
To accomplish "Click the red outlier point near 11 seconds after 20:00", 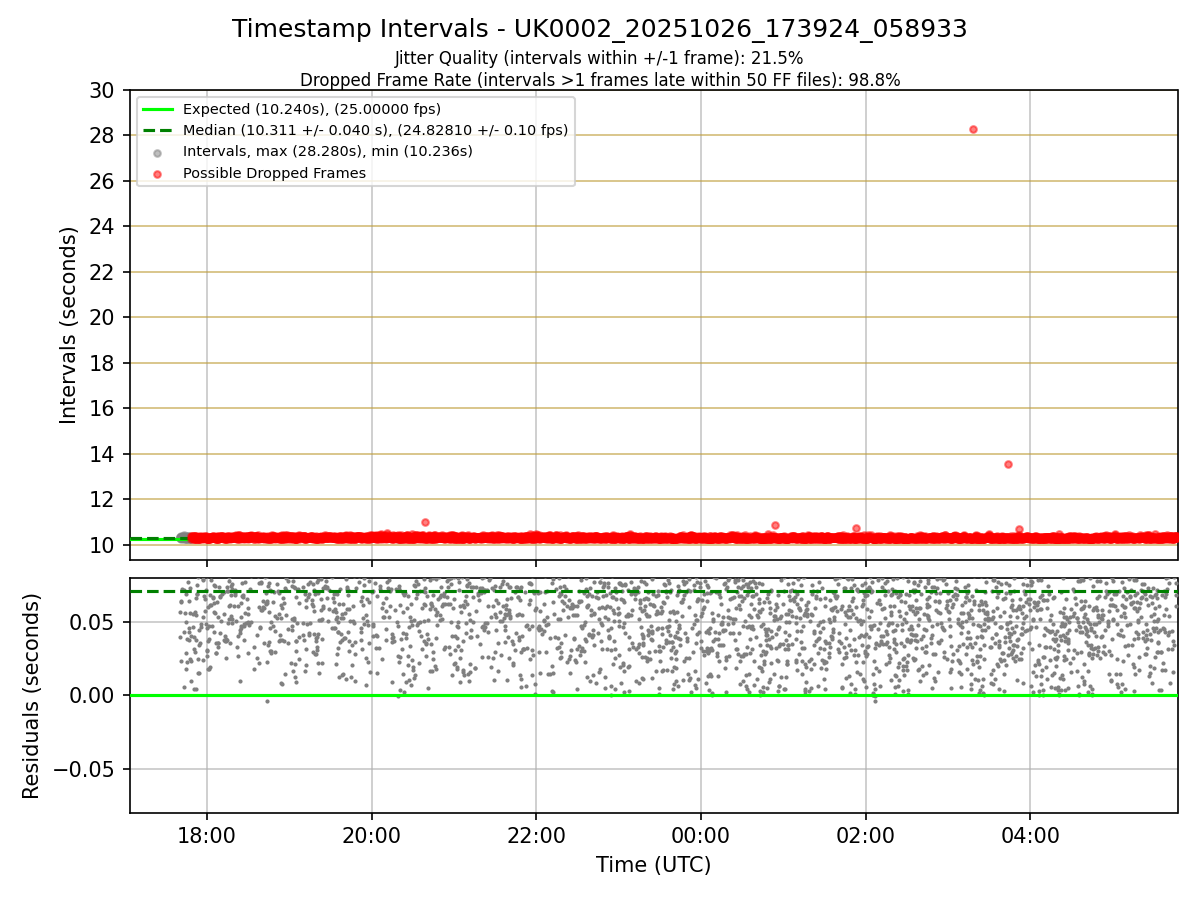I will 425,522.
